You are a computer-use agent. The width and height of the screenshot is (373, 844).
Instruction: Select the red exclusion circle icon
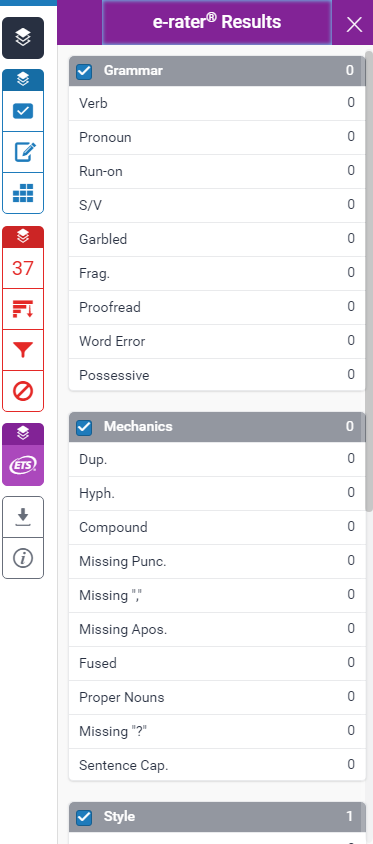(x=23, y=391)
